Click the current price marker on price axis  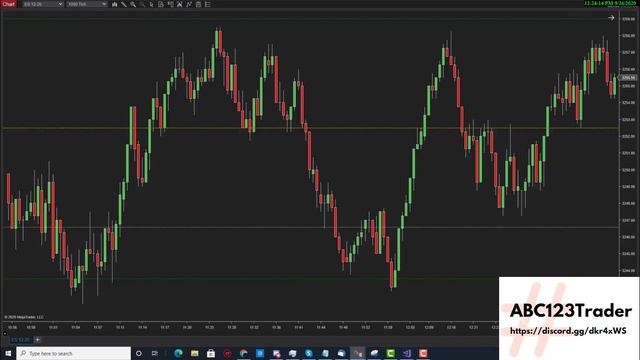click(629, 78)
